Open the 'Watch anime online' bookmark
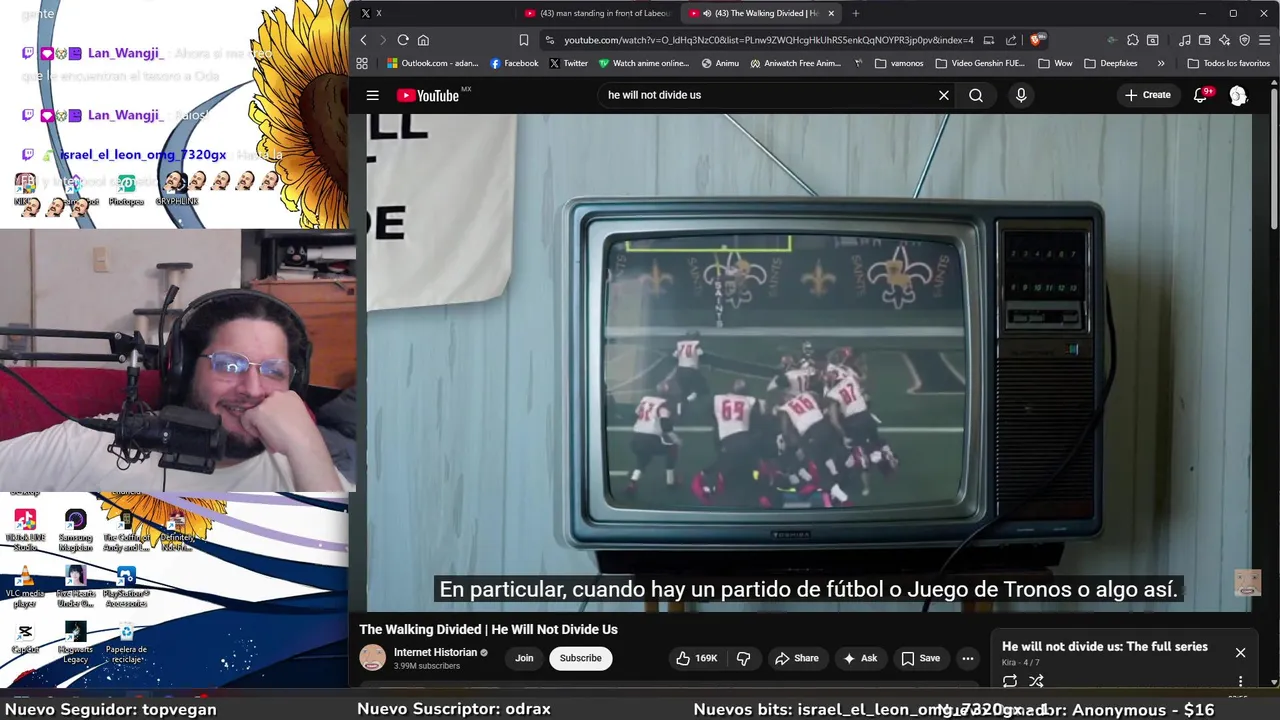Screen dimensions: 1280x720 (x=644, y=63)
